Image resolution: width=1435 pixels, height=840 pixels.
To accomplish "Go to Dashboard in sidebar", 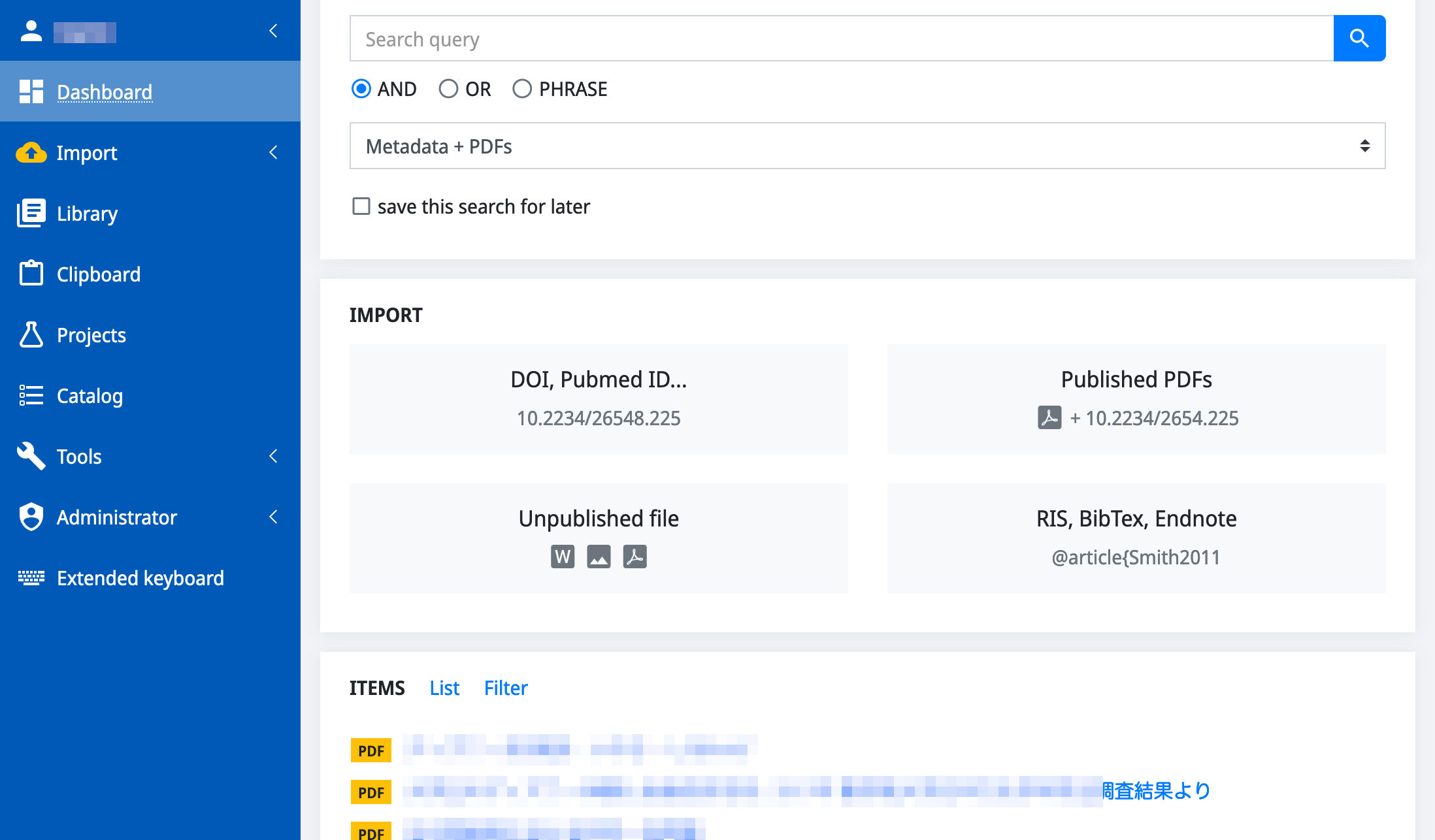I will point(104,92).
